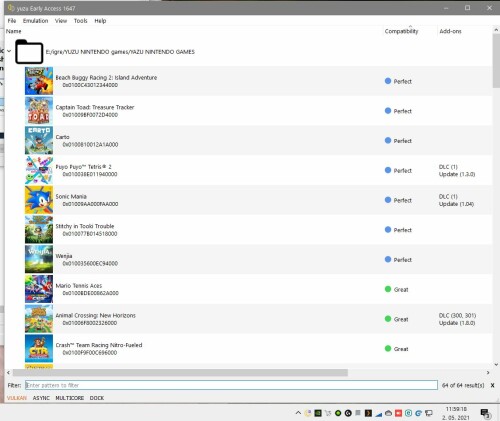Click the Animal Crossing: New Horizons icon

(39, 319)
